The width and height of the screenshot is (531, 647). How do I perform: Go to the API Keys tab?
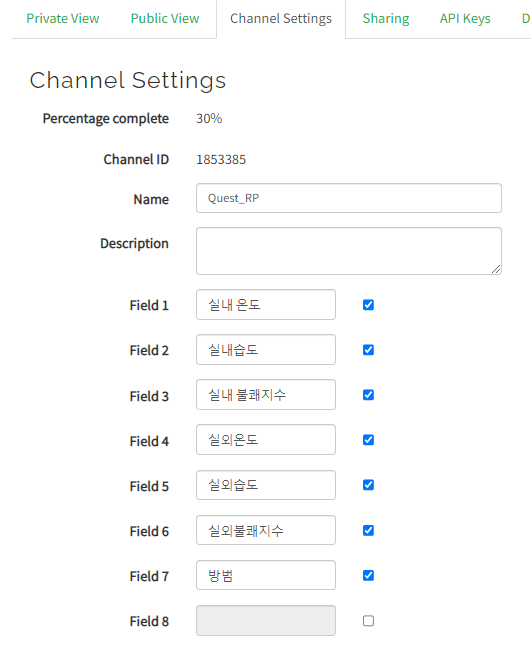click(x=465, y=19)
